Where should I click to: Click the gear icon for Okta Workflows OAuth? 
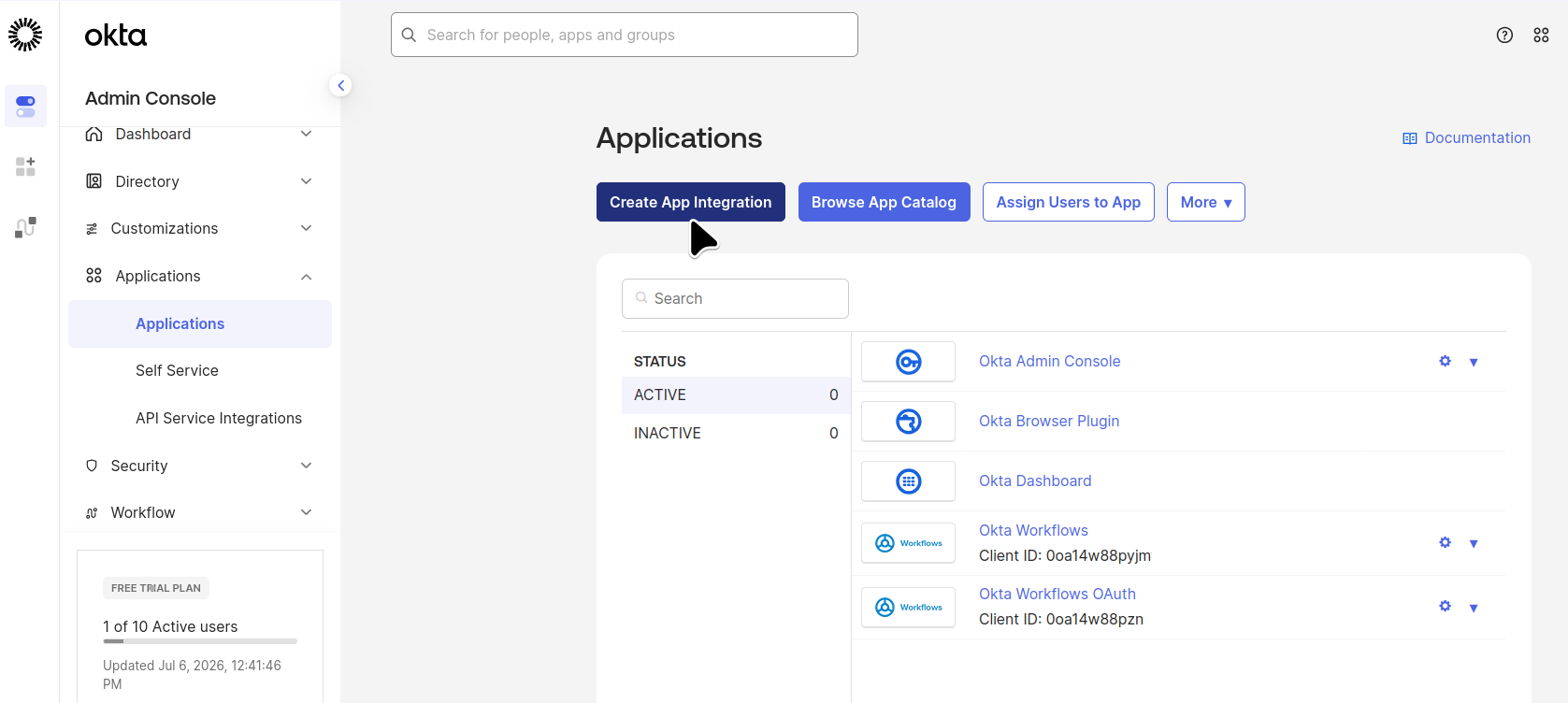click(x=1446, y=606)
